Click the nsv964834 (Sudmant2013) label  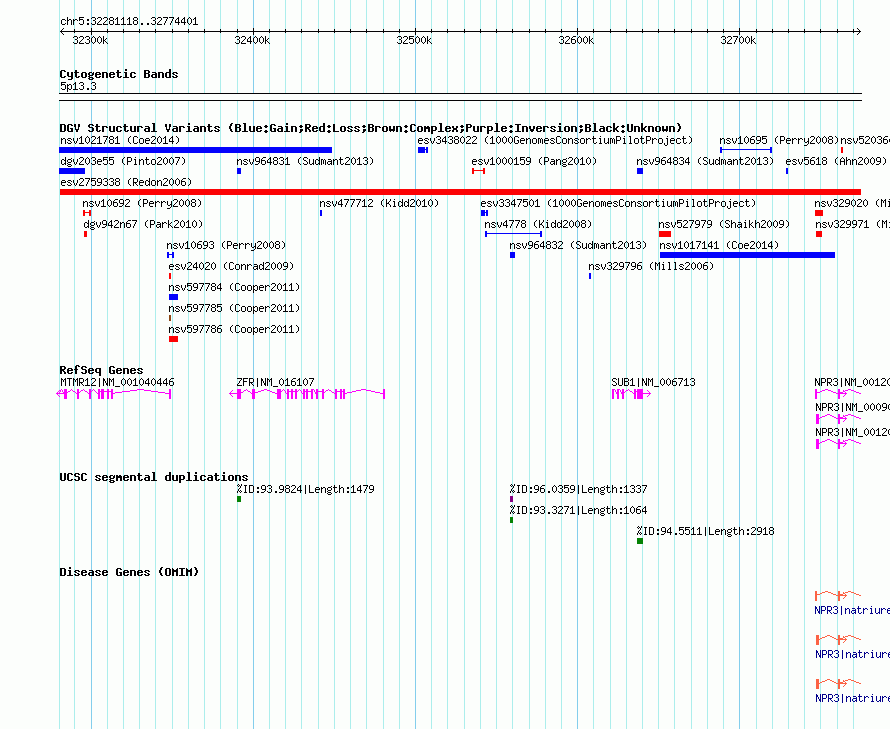[705, 161]
